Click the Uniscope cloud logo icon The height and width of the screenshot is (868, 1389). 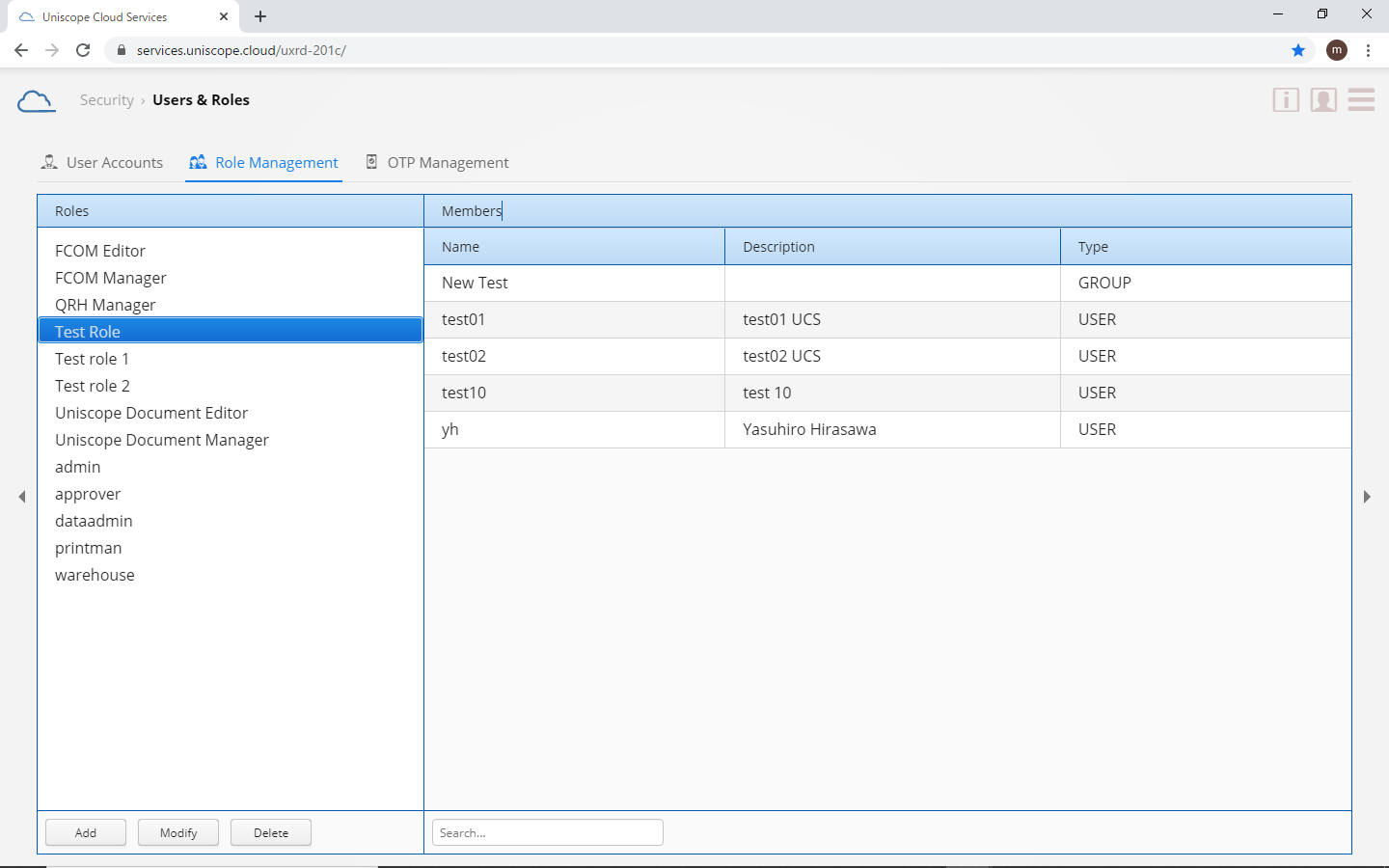click(x=36, y=100)
